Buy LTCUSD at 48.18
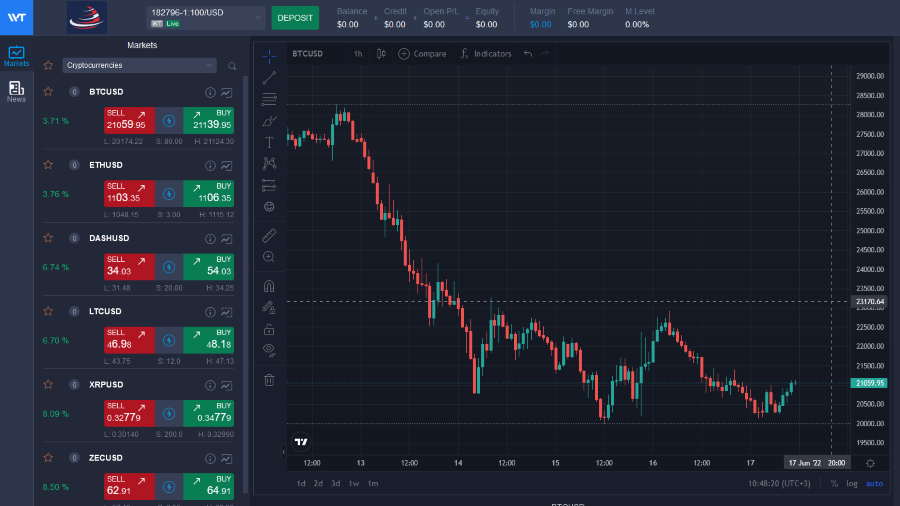 click(208, 340)
